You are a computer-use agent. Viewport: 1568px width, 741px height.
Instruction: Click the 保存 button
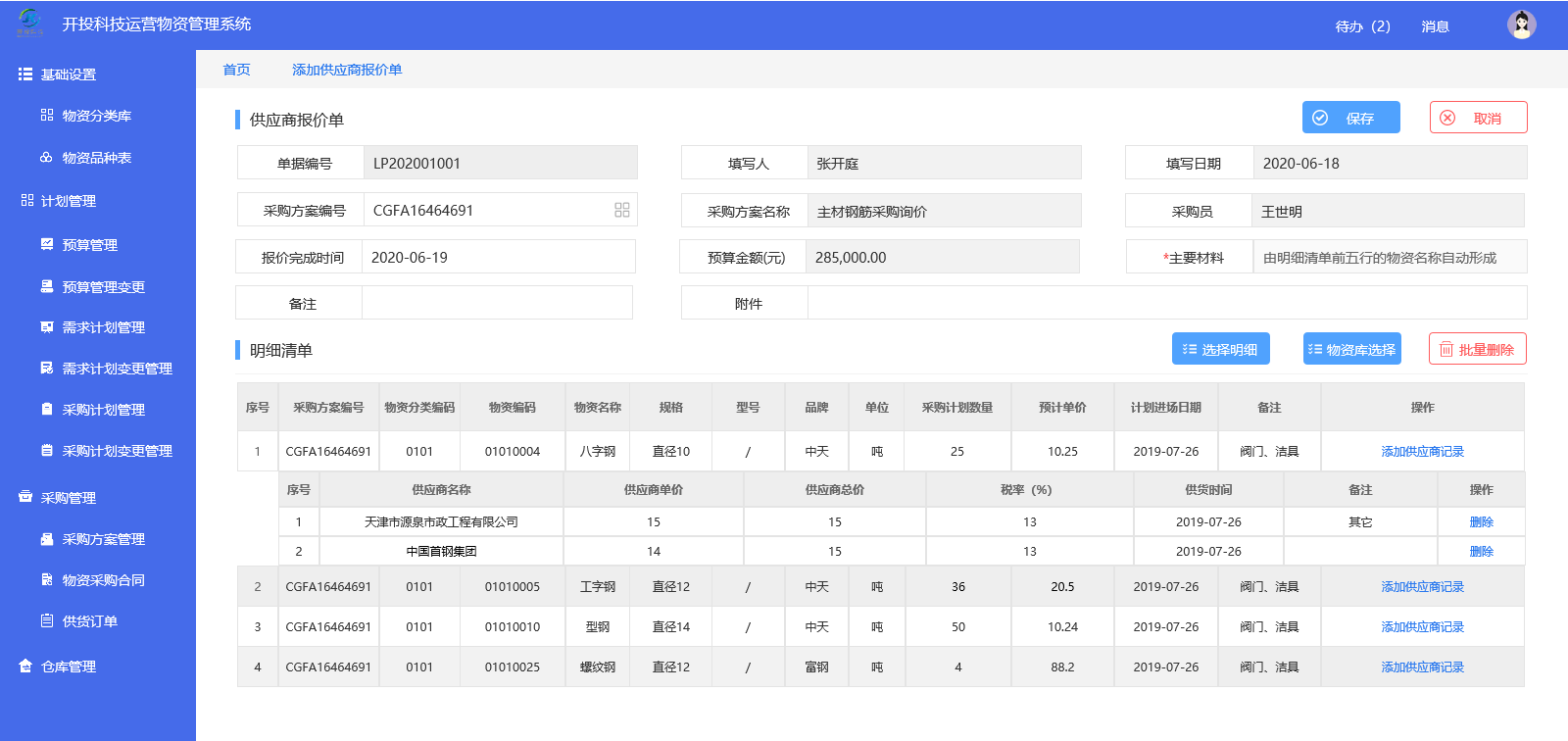[x=1350, y=118]
